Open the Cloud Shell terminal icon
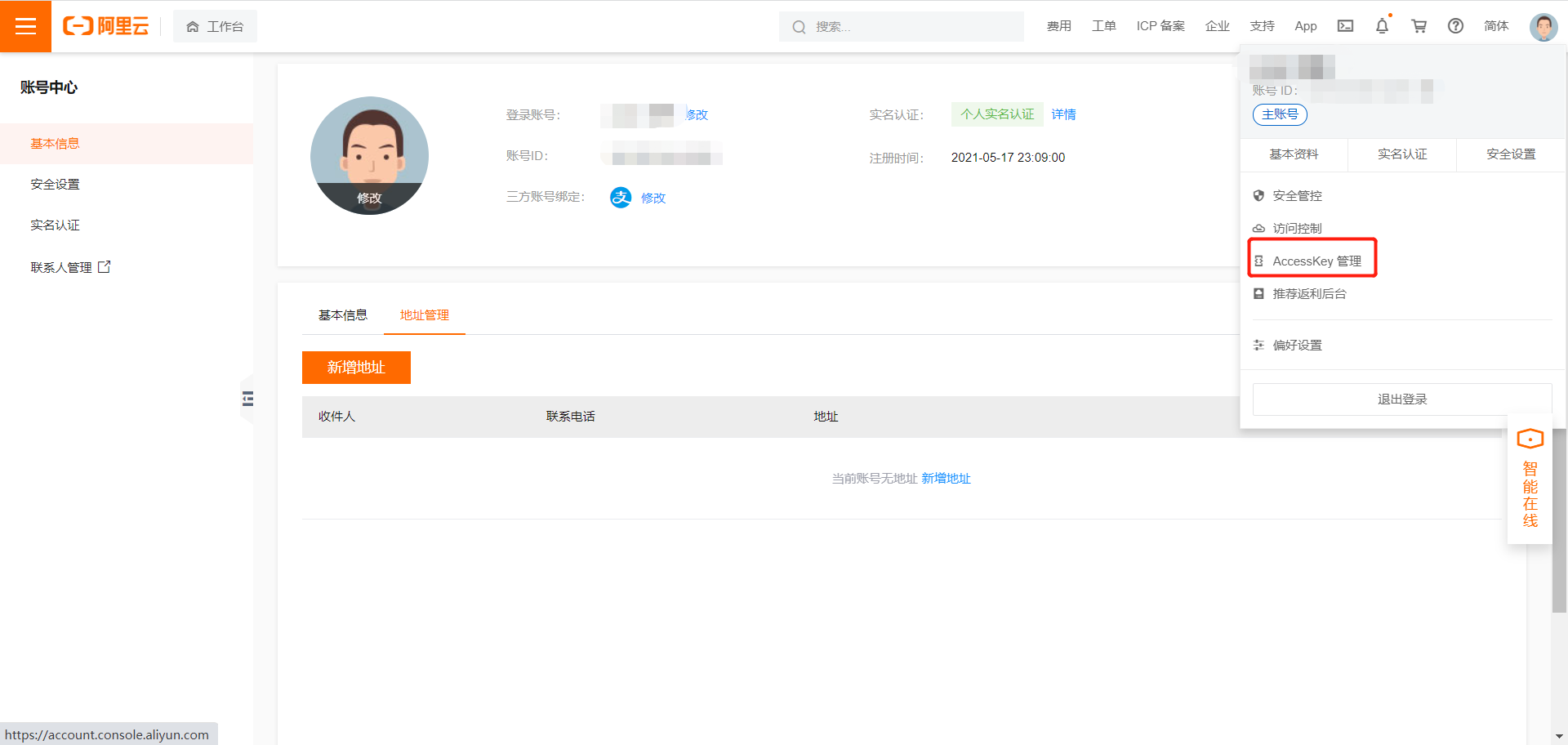Viewport: 1568px width, 745px height. coord(1345,26)
